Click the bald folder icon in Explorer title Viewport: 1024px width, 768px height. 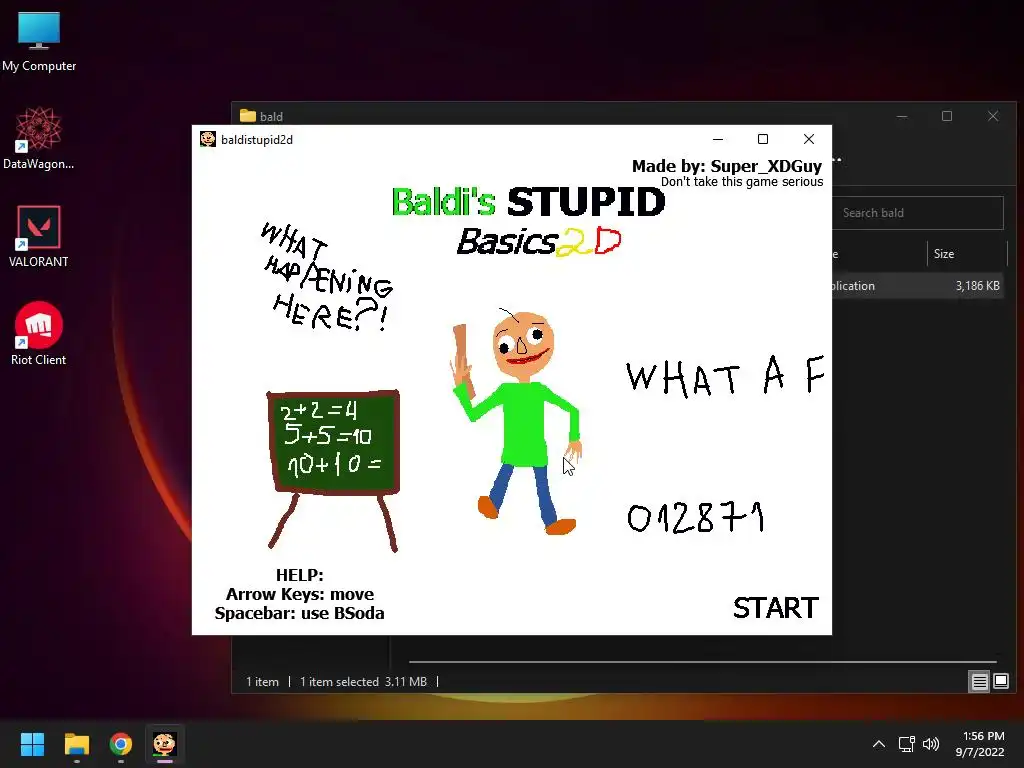coord(248,116)
